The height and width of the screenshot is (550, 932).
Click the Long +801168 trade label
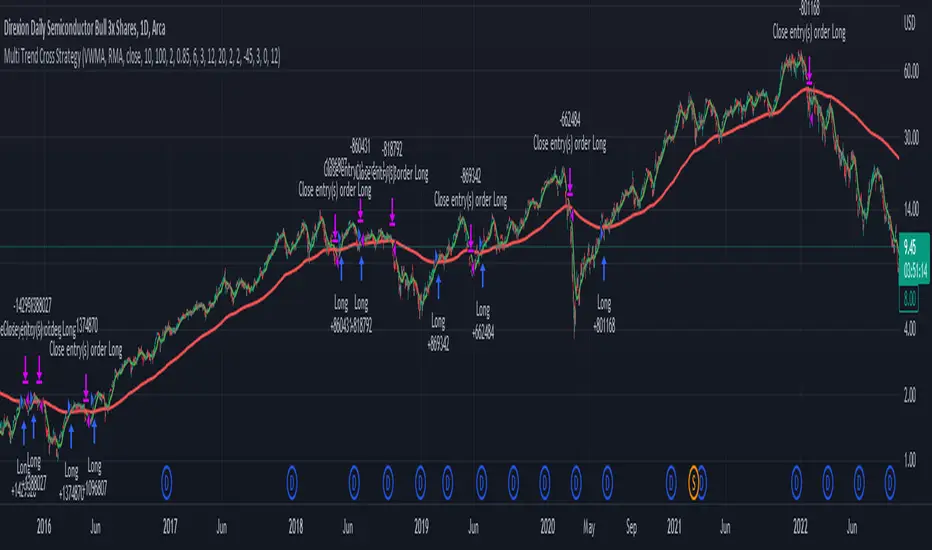(604, 315)
